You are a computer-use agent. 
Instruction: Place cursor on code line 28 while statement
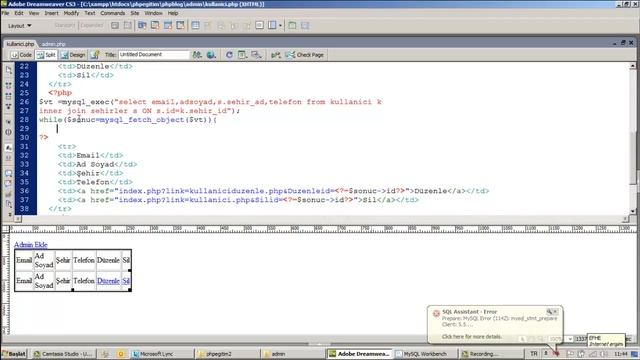128,120
